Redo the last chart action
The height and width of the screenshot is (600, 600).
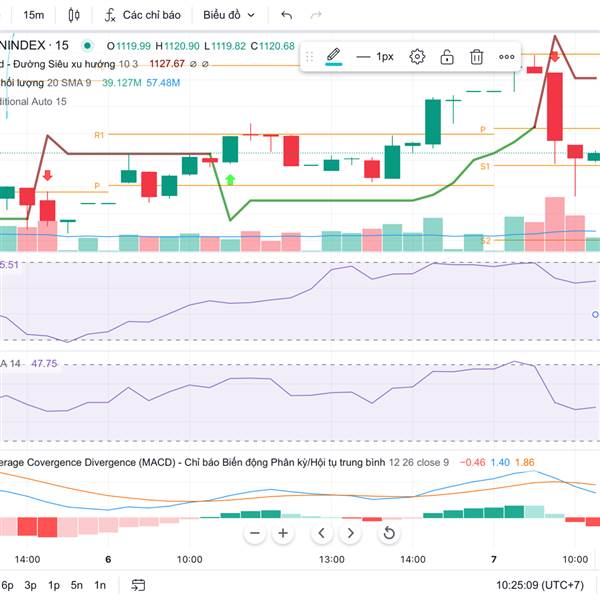pyautogui.click(x=316, y=15)
